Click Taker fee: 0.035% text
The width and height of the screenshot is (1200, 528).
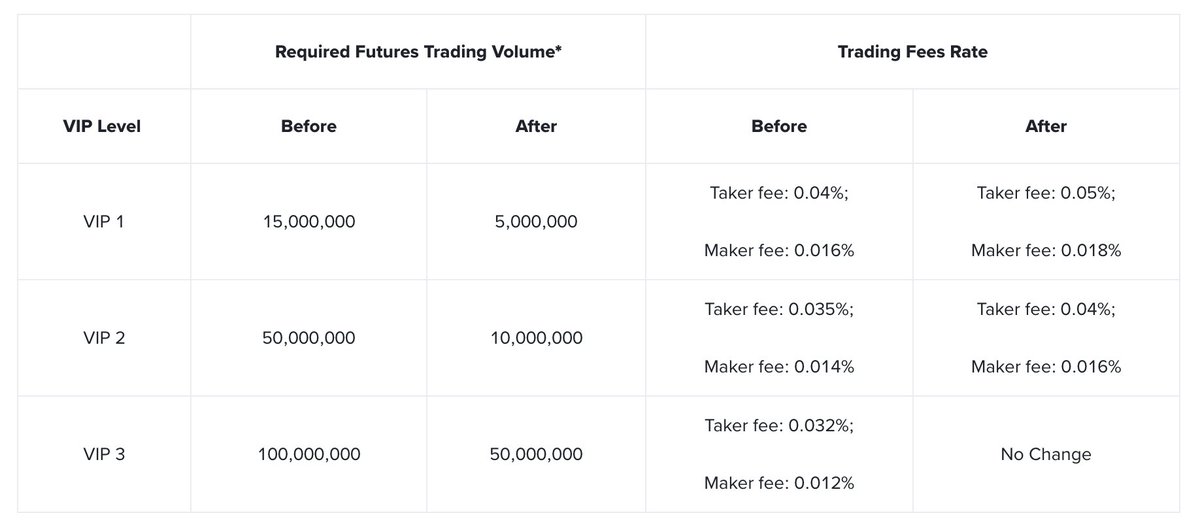click(778, 309)
